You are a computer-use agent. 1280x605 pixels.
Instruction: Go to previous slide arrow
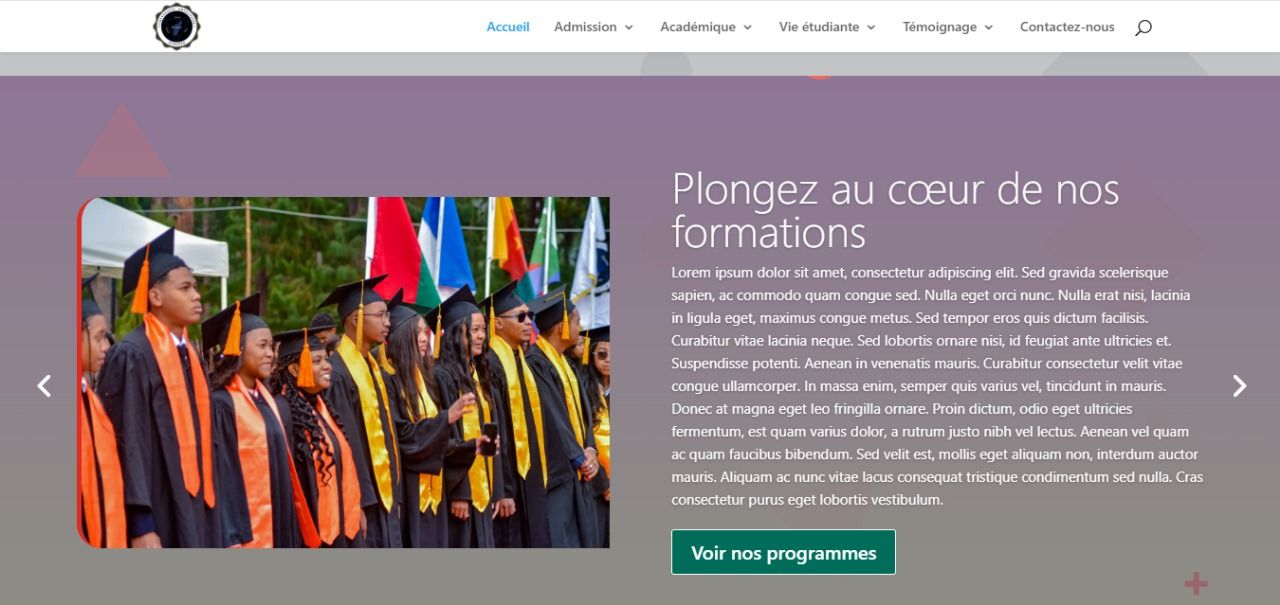44,386
